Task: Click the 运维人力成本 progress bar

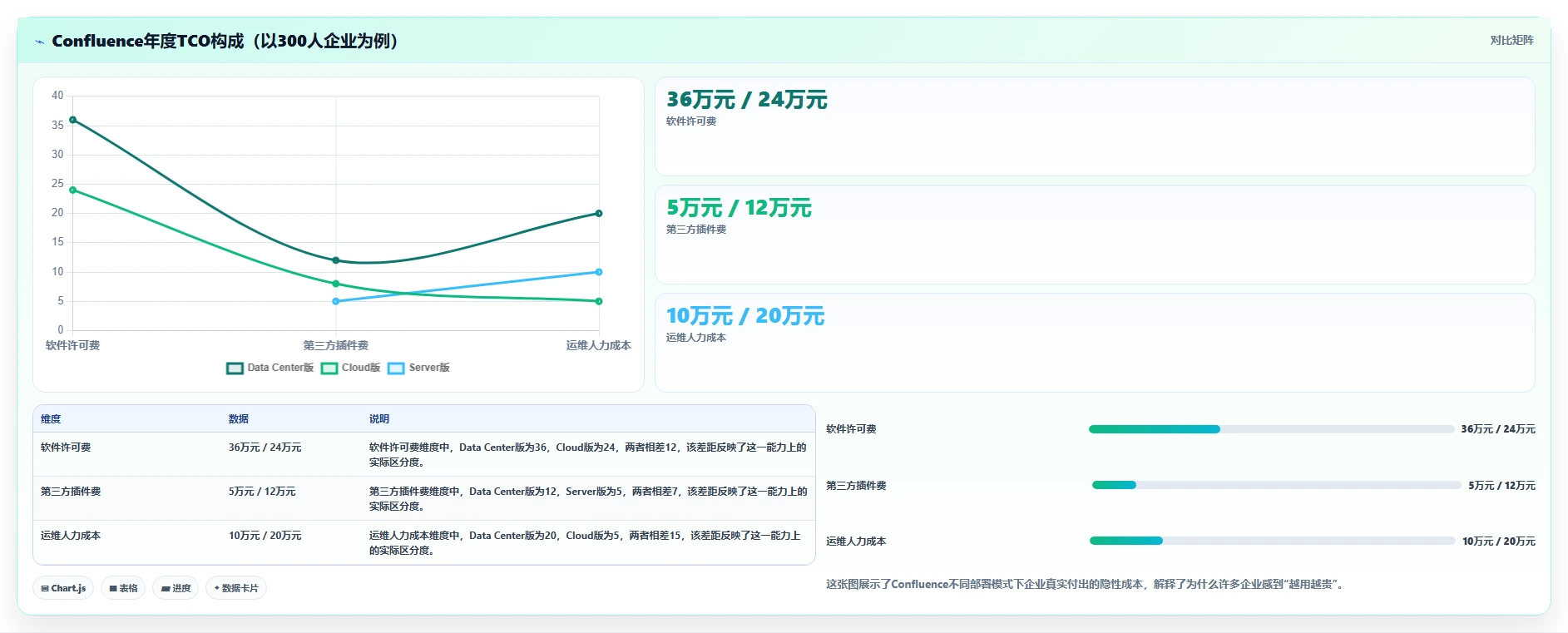Action: point(1272,541)
